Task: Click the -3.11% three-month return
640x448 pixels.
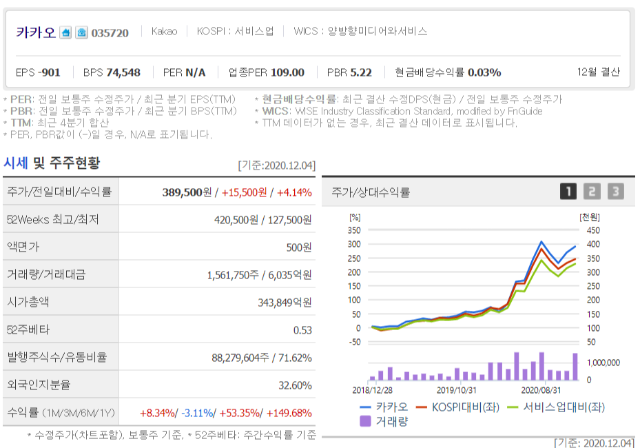Action: tap(197, 413)
